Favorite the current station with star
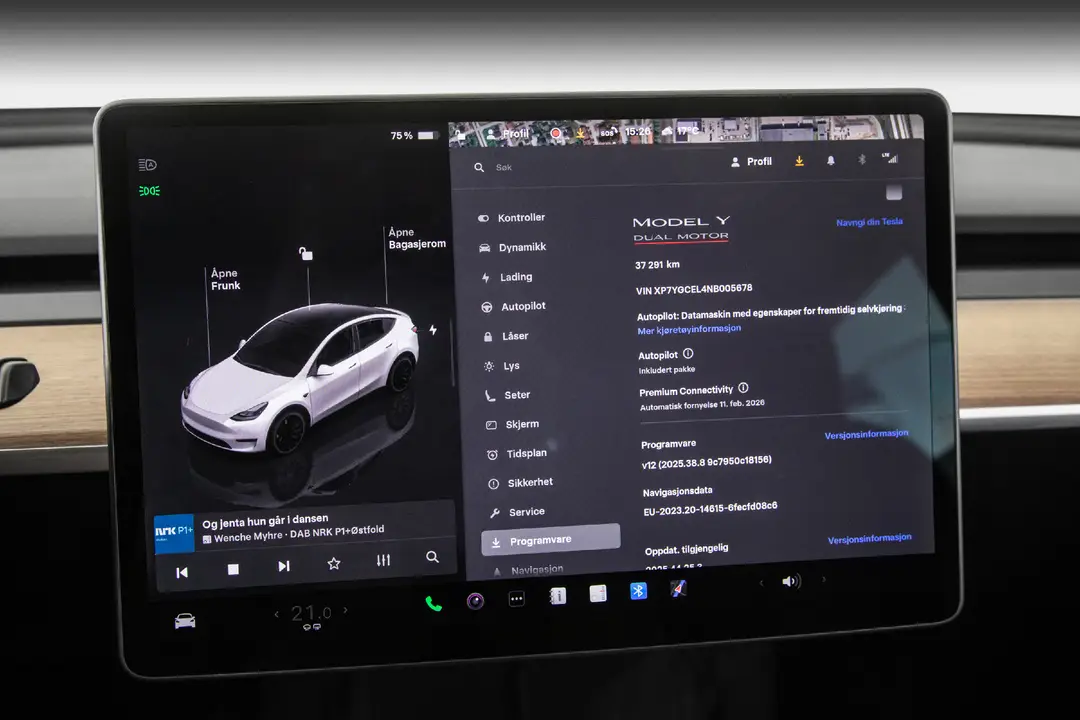 pos(334,564)
